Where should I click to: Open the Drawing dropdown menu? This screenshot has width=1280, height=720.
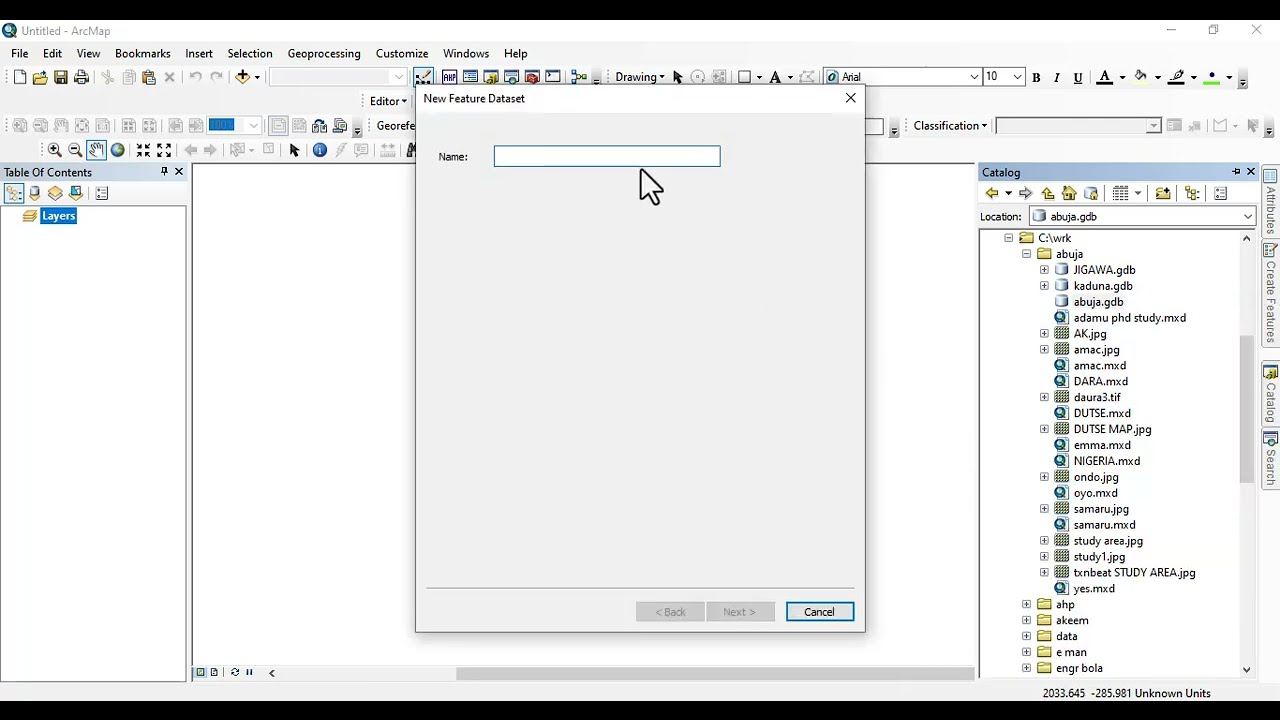pos(640,77)
